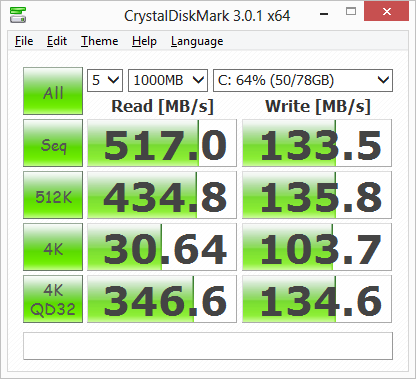Select the Seq read result 517.0
The image size is (416, 379).
coord(162,143)
